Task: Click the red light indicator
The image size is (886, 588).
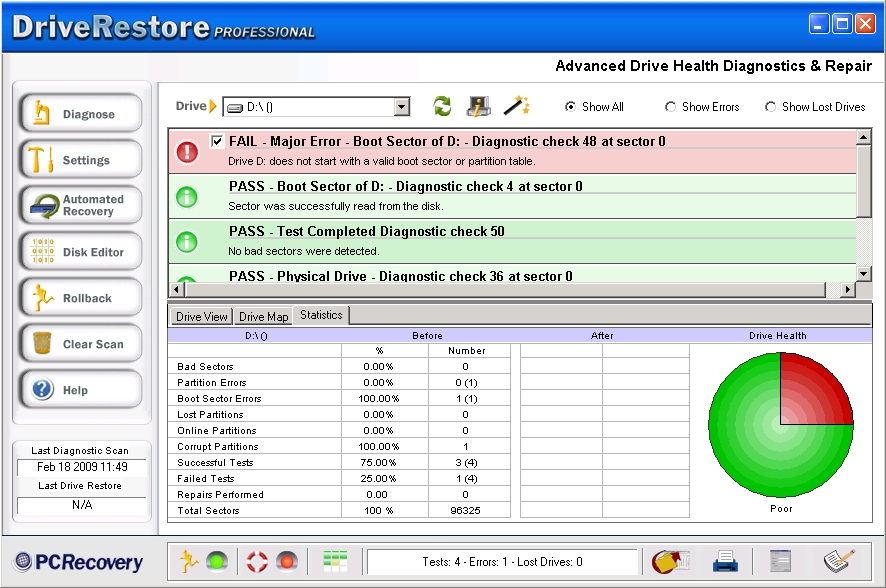Action: 287,561
